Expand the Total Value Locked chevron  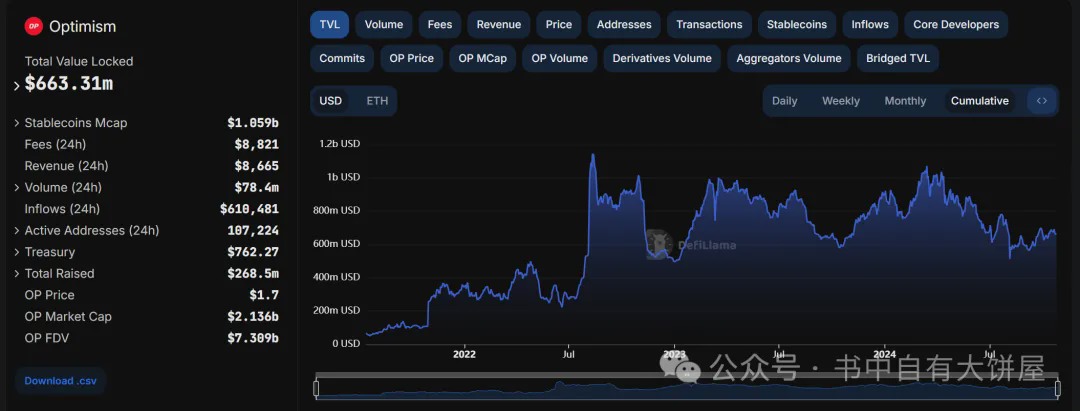[x=17, y=86]
